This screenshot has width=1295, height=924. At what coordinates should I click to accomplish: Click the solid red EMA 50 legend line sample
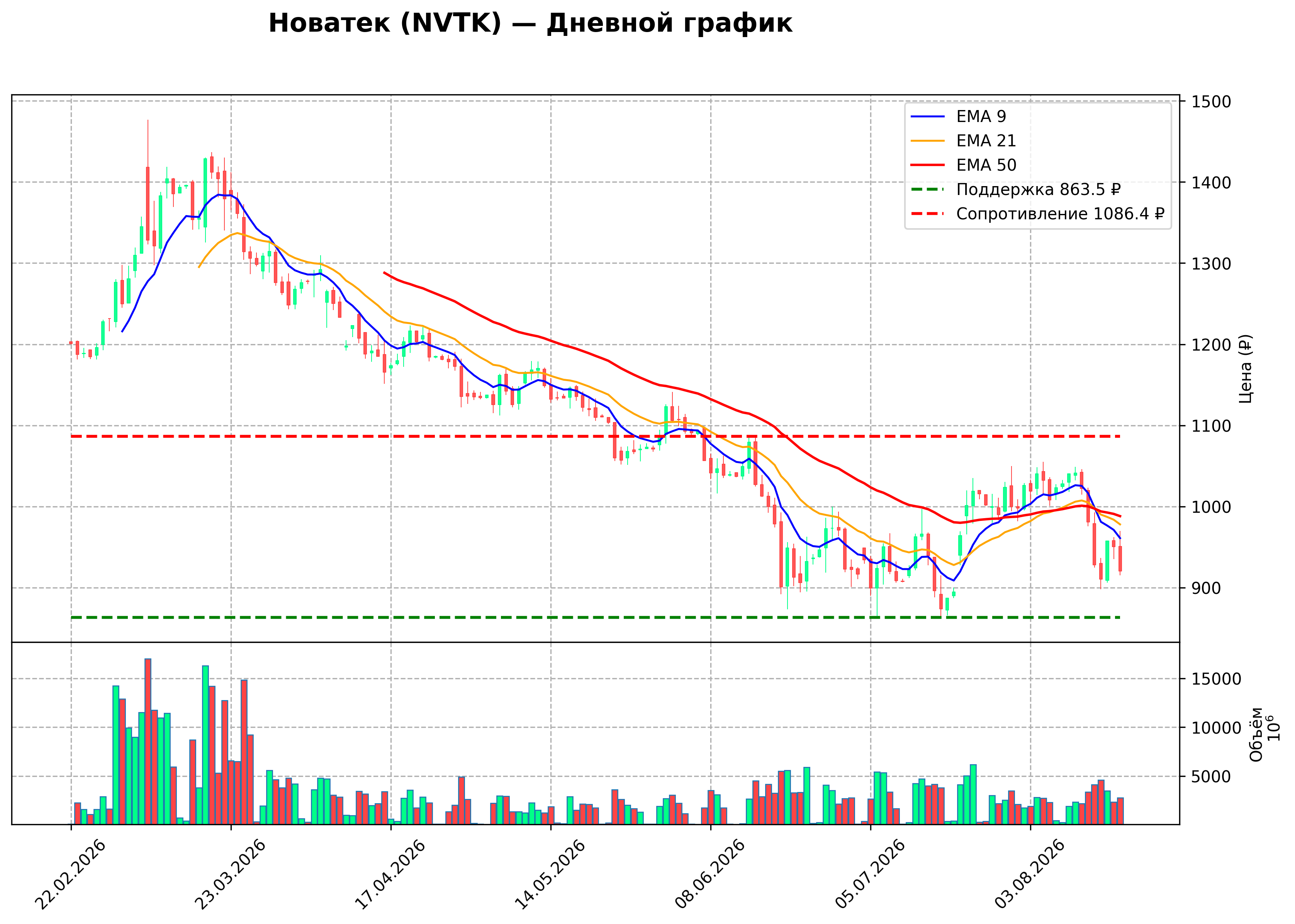[x=928, y=165]
